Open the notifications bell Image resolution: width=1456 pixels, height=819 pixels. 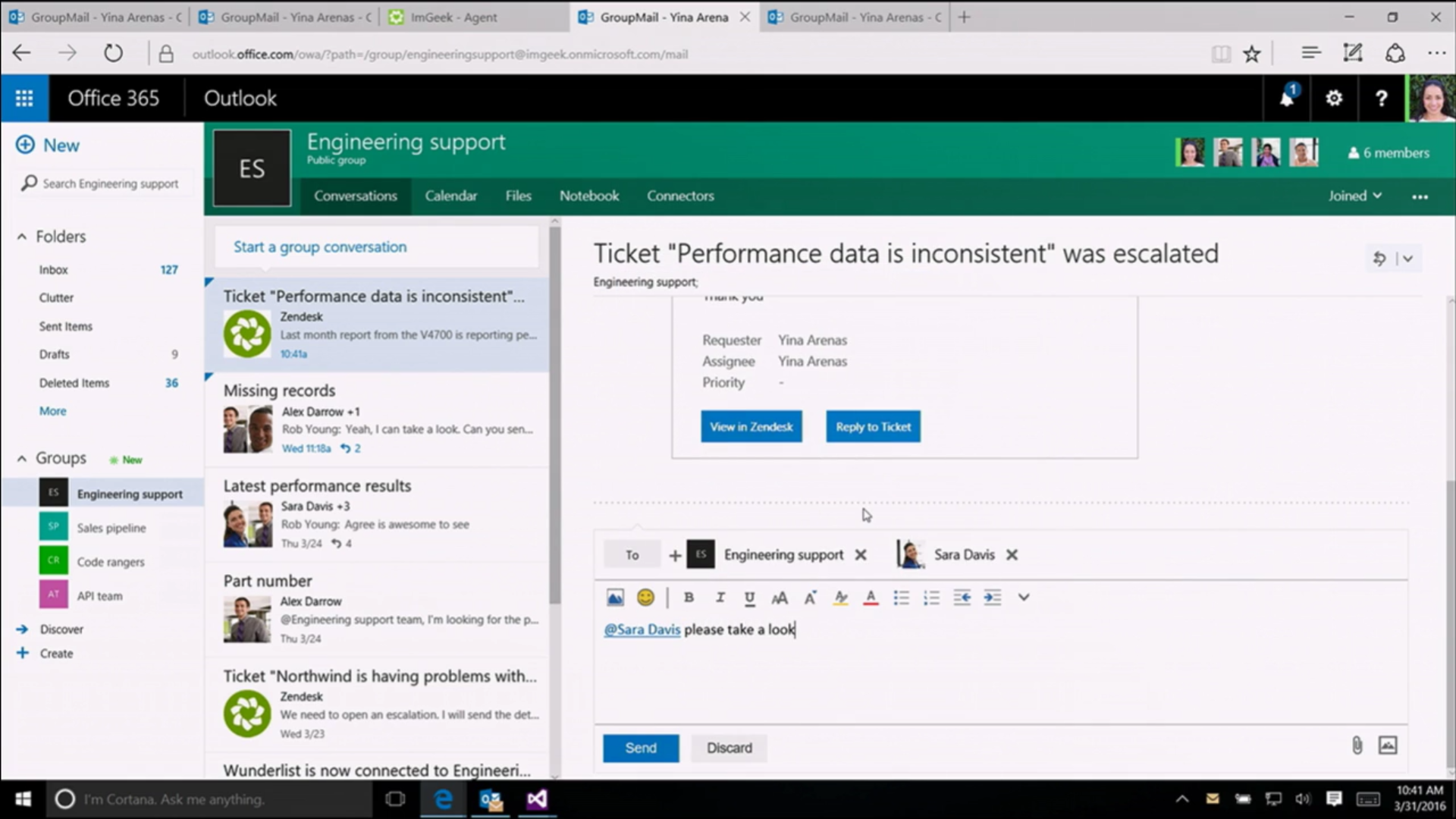(x=1287, y=98)
